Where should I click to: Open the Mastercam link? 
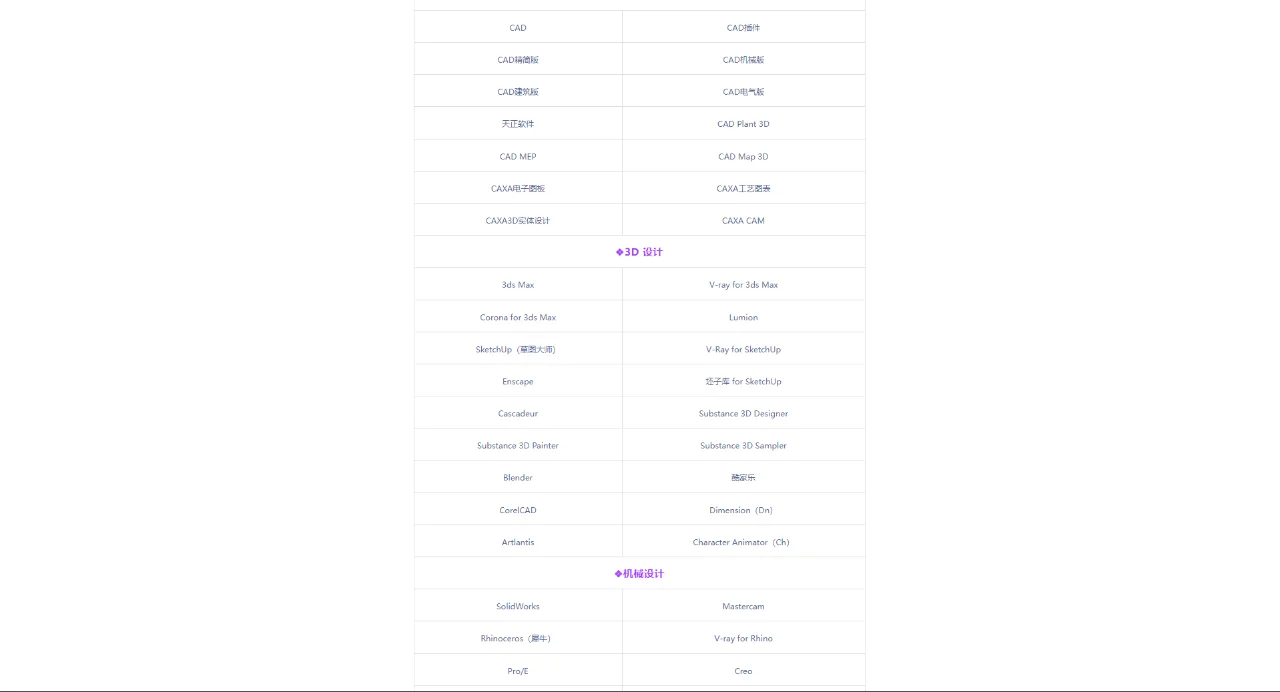click(743, 606)
